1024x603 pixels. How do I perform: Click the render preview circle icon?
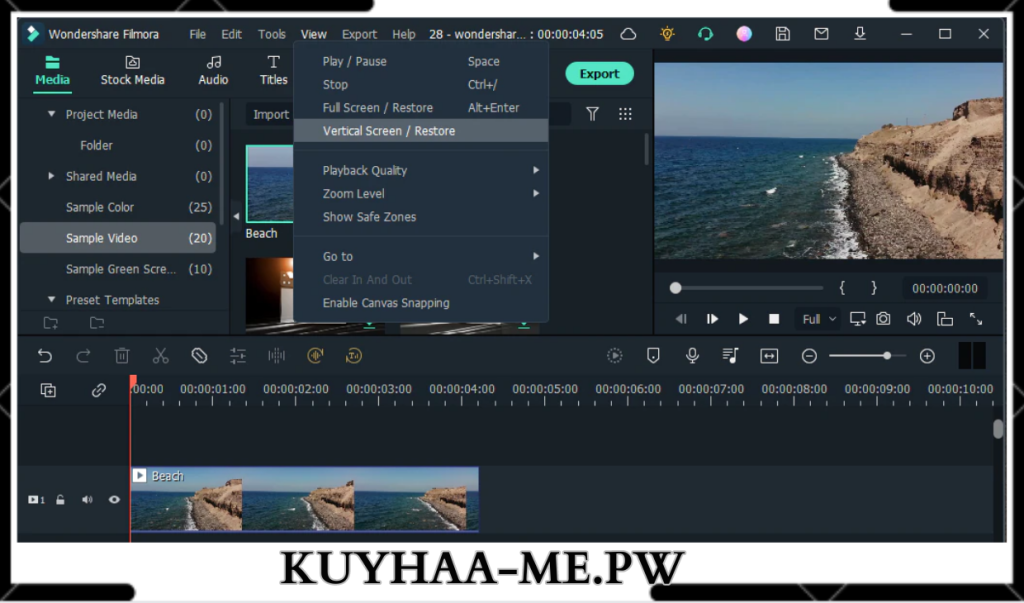tap(615, 356)
